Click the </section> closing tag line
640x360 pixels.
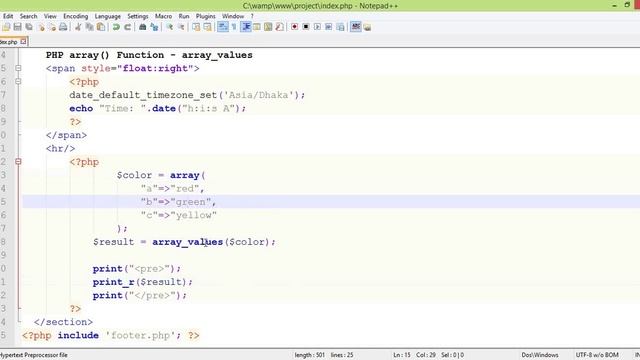(x=63, y=322)
